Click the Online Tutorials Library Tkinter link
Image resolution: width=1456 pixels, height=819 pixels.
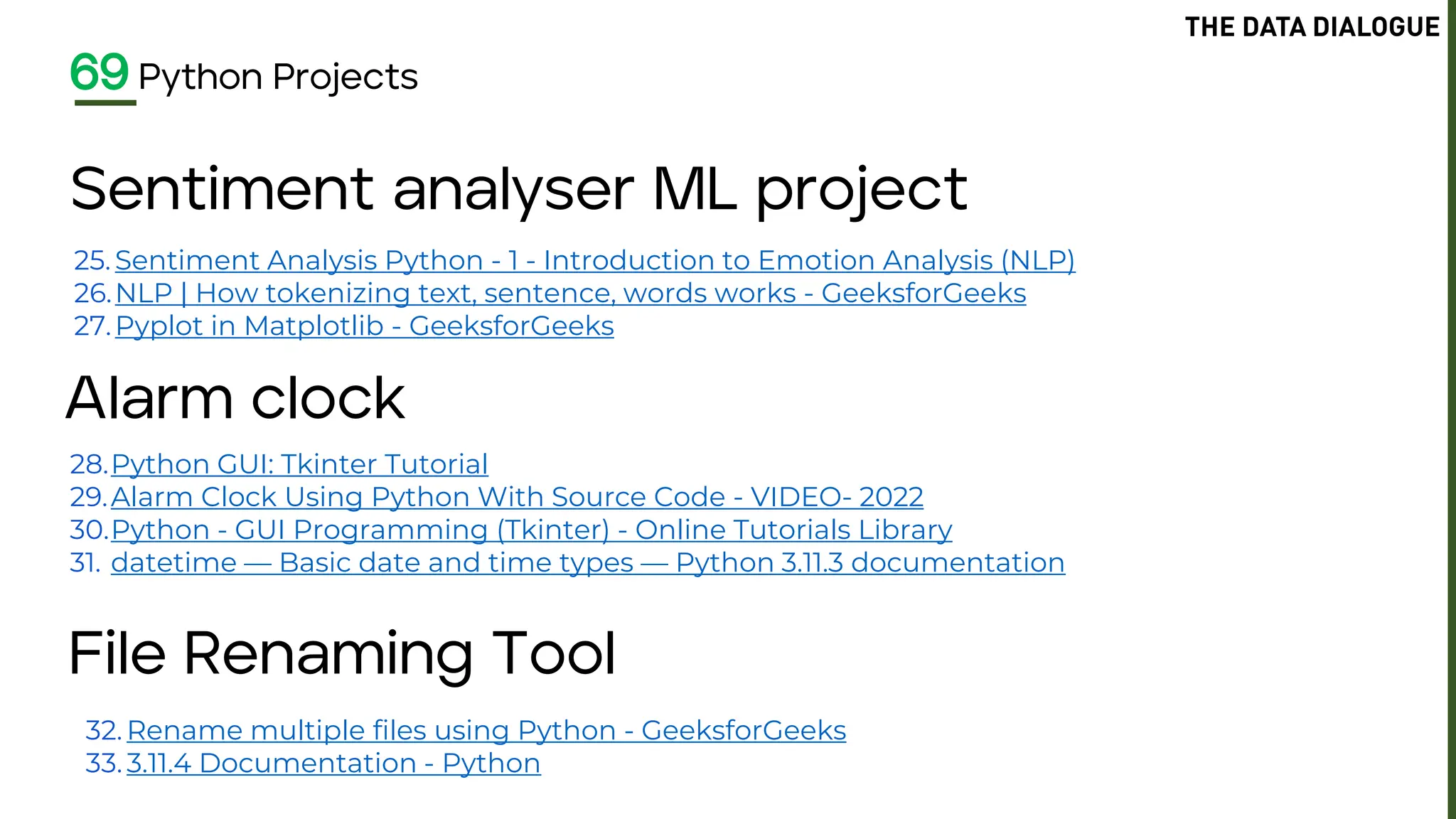pyautogui.click(x=531, y=530)
